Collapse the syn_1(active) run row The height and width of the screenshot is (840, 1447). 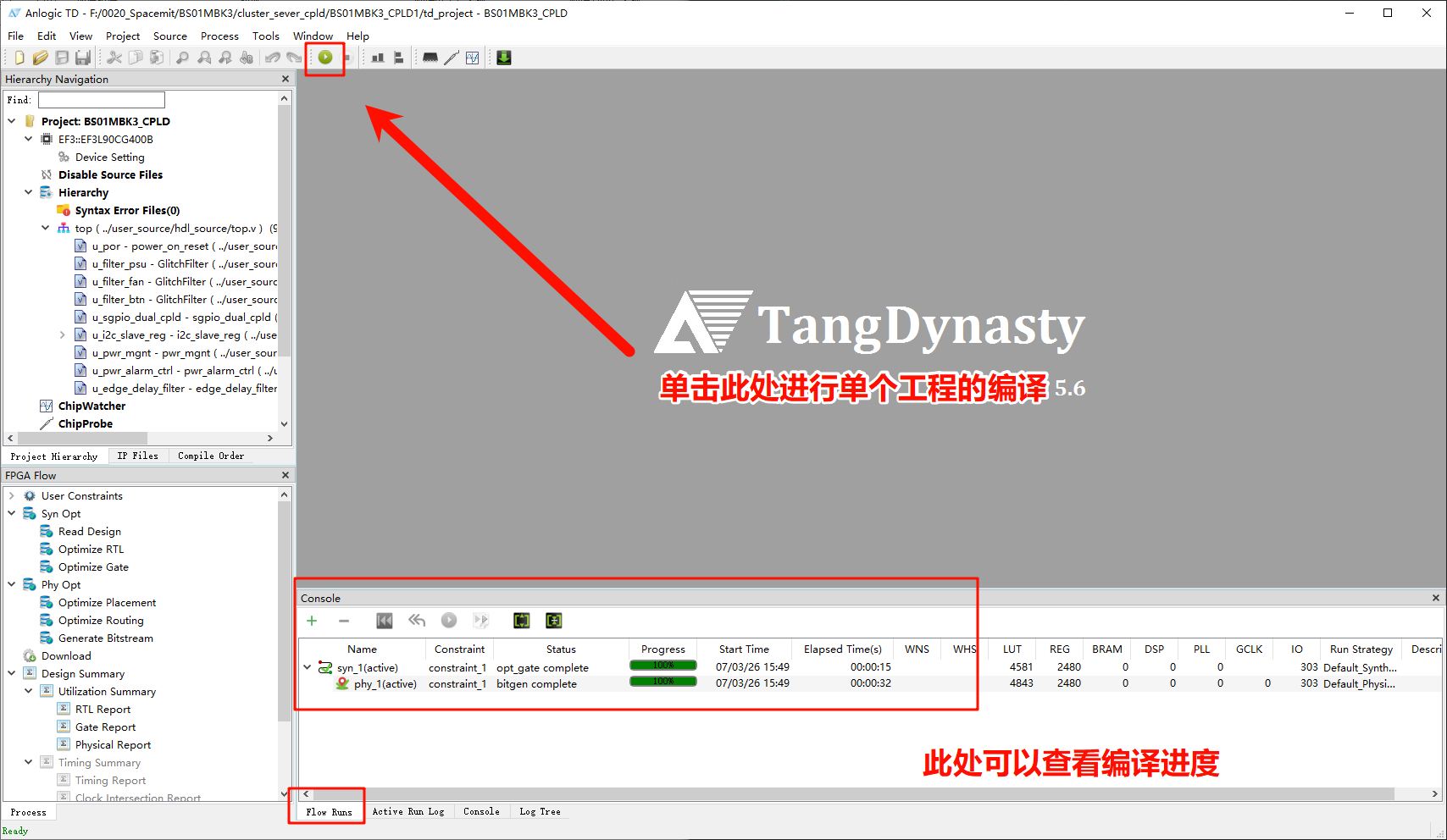pyautogui.click(x=308, y=667)
